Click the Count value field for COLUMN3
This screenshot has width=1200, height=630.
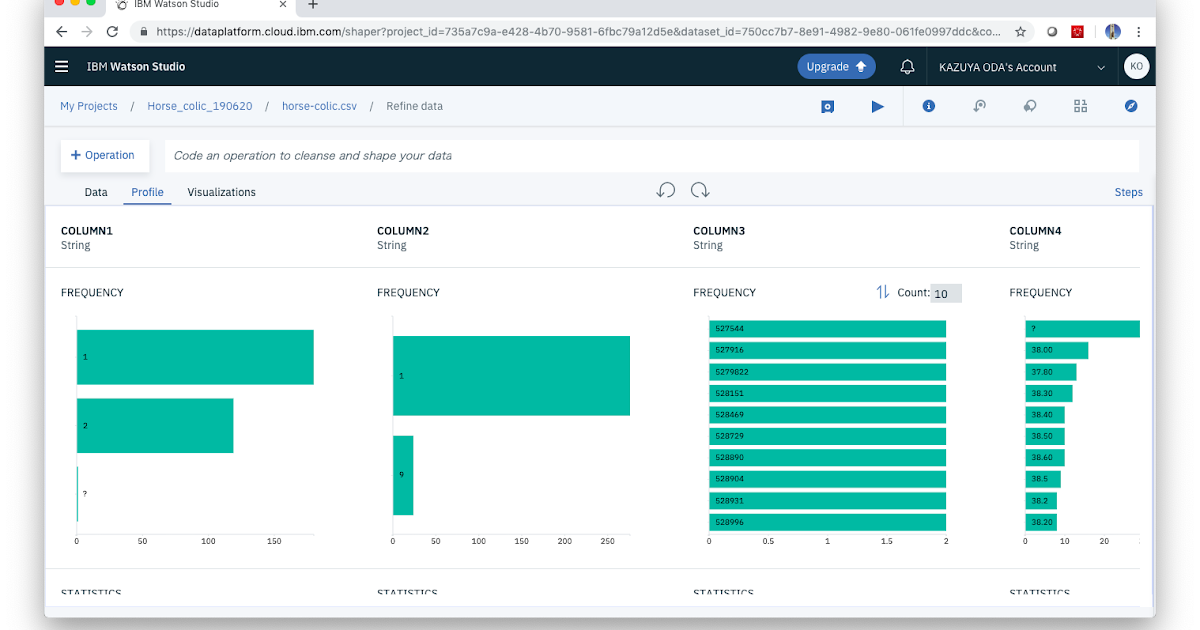click(x=946, y=292)
